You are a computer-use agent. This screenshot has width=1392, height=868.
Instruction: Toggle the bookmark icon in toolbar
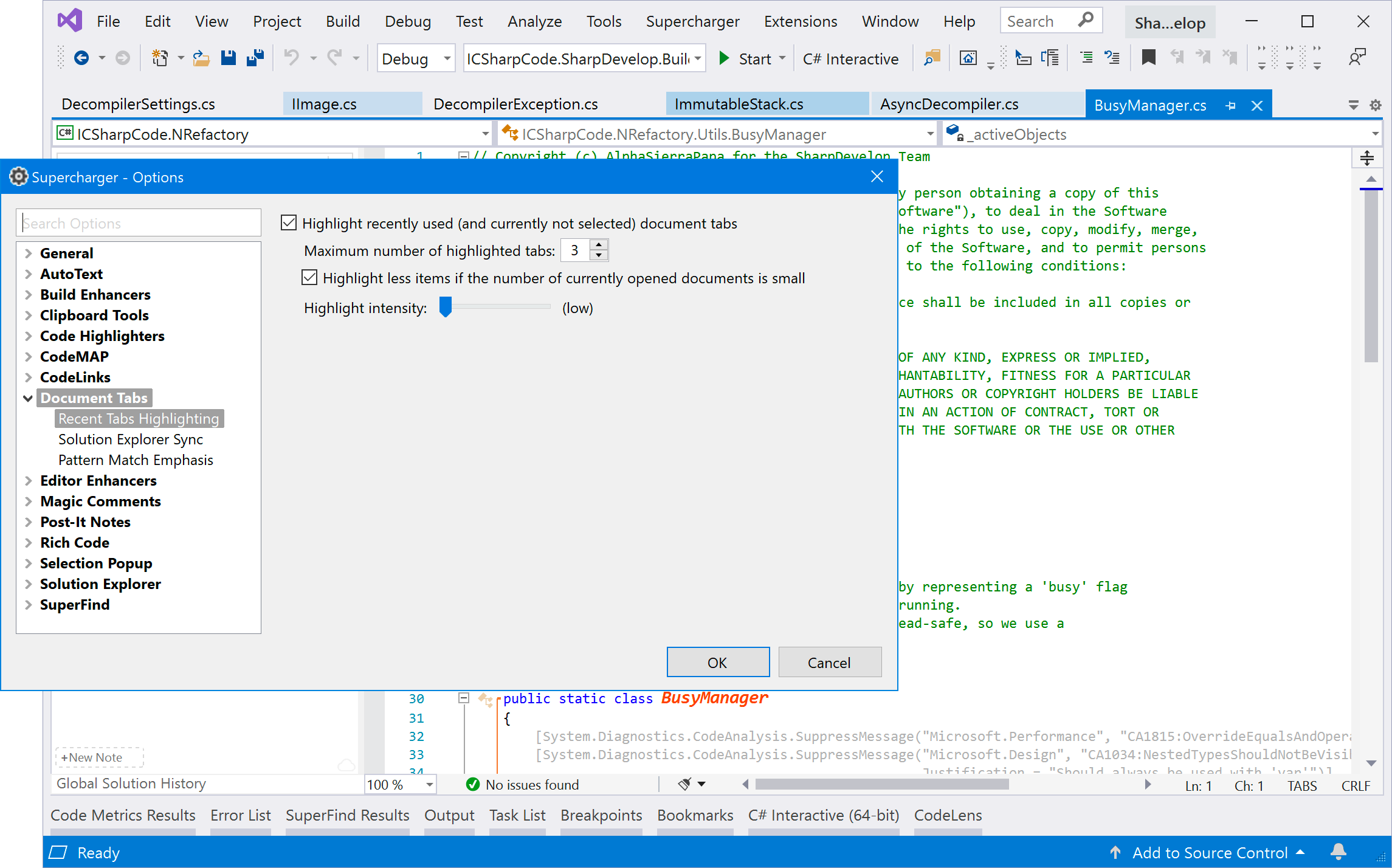point(1148,58)
